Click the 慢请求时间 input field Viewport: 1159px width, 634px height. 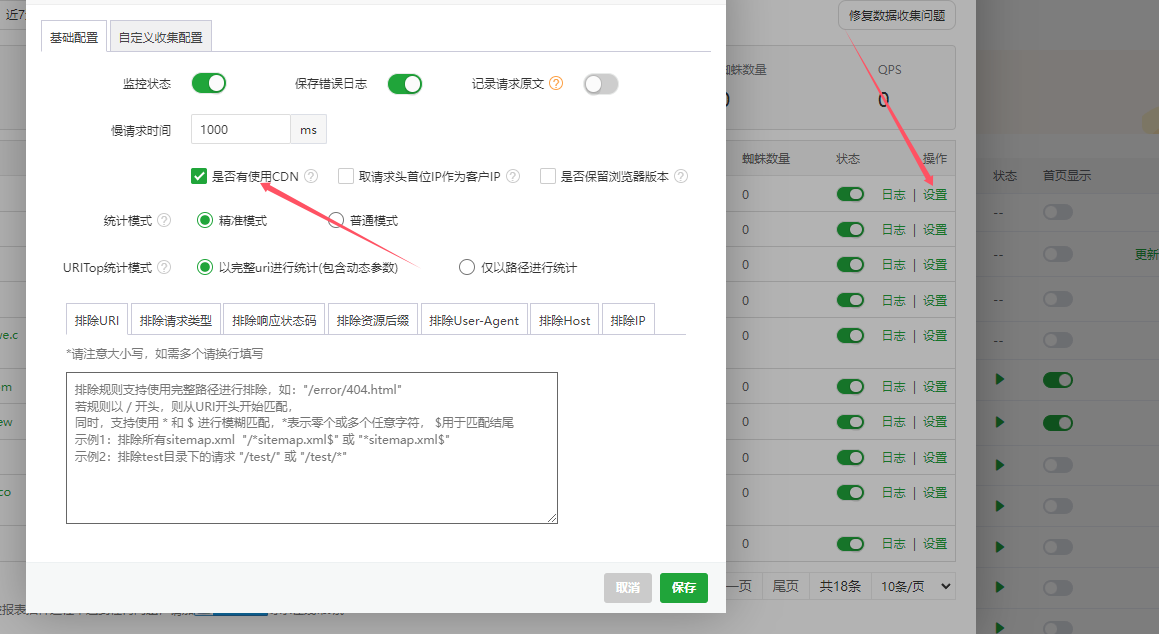coord(241,130)
